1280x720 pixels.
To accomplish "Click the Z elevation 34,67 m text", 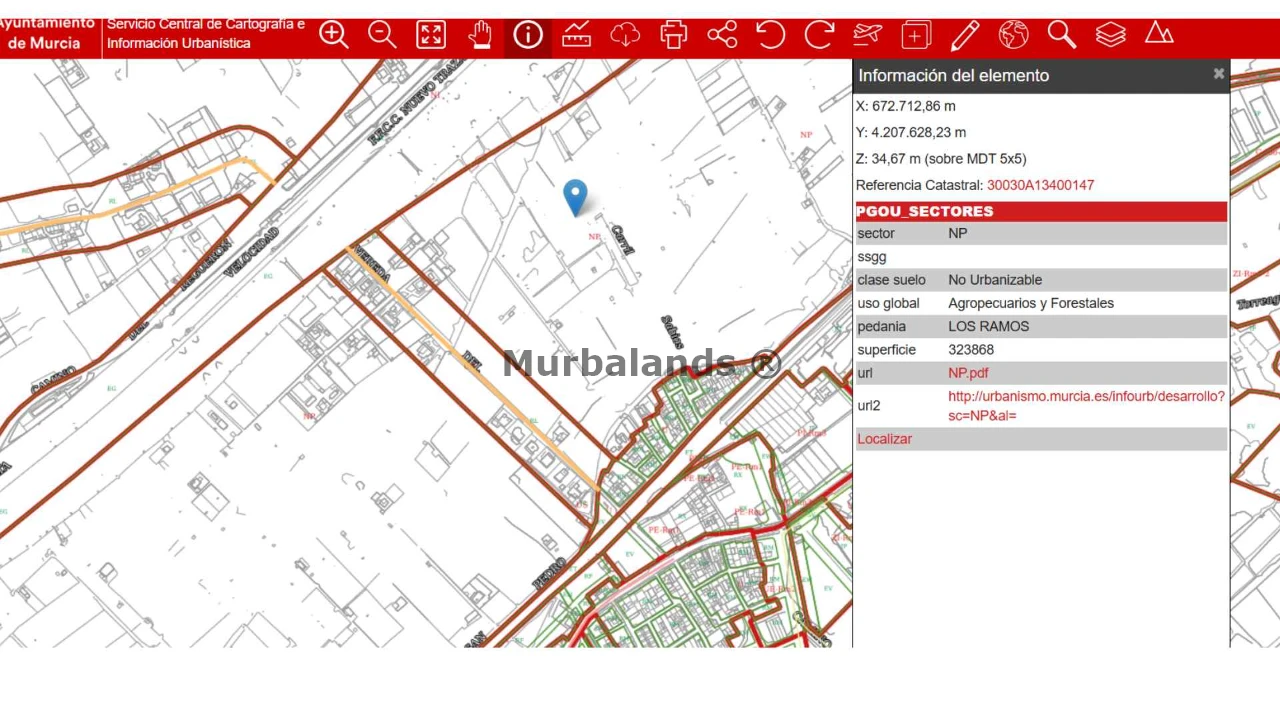I will (941, 158).
